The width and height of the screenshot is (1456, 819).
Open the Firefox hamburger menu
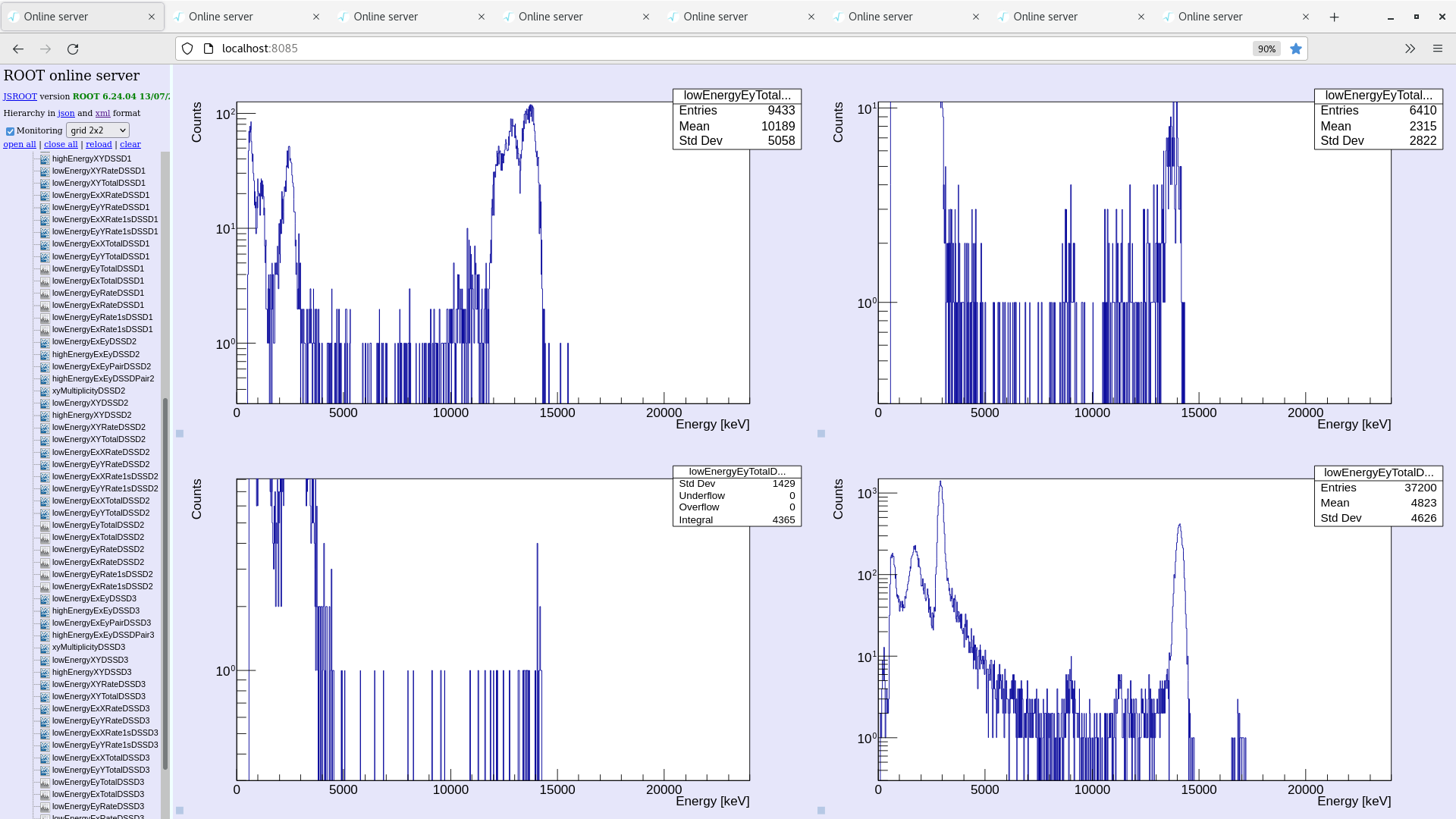tap(1437, 49)
